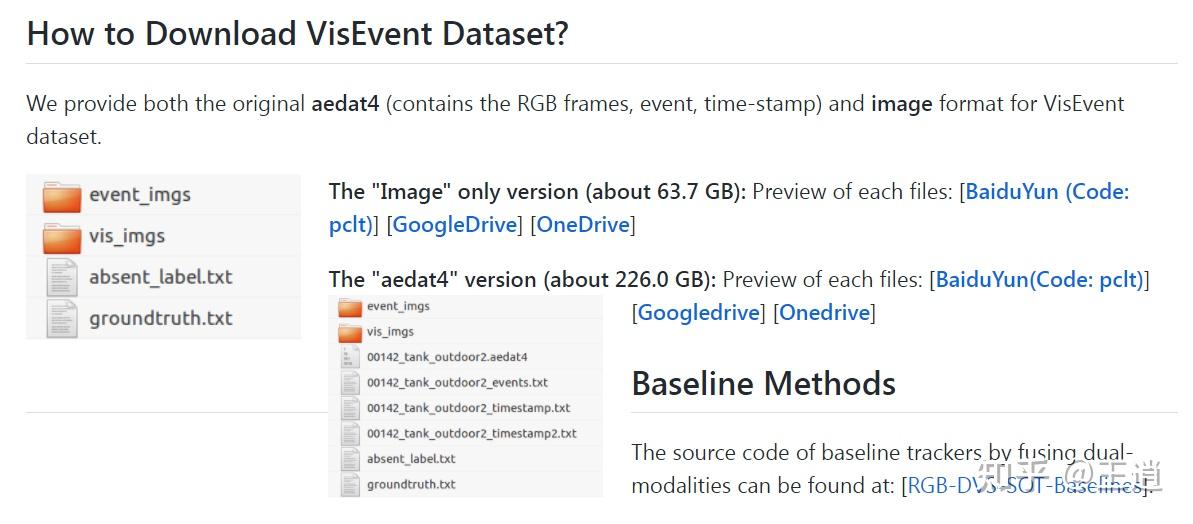Open BaiduYun link for aedat4 version

[1039, 280]
